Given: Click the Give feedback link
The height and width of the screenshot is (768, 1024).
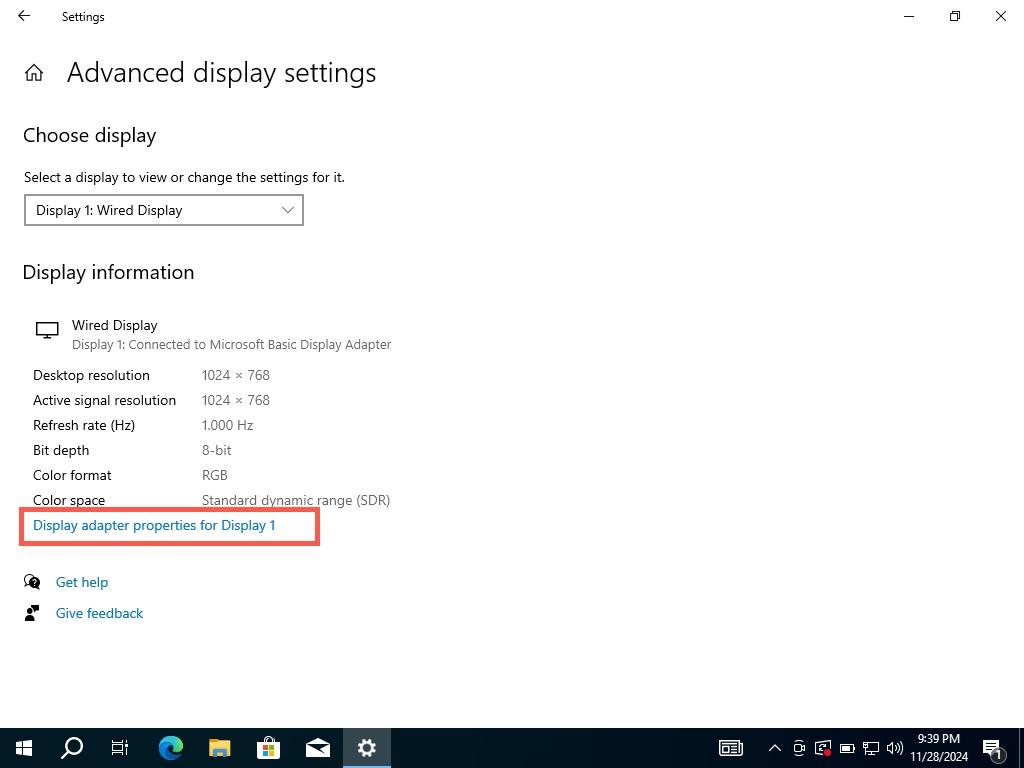Looking at the screenshot, I should pyautogui.click(x=99, y=613).
